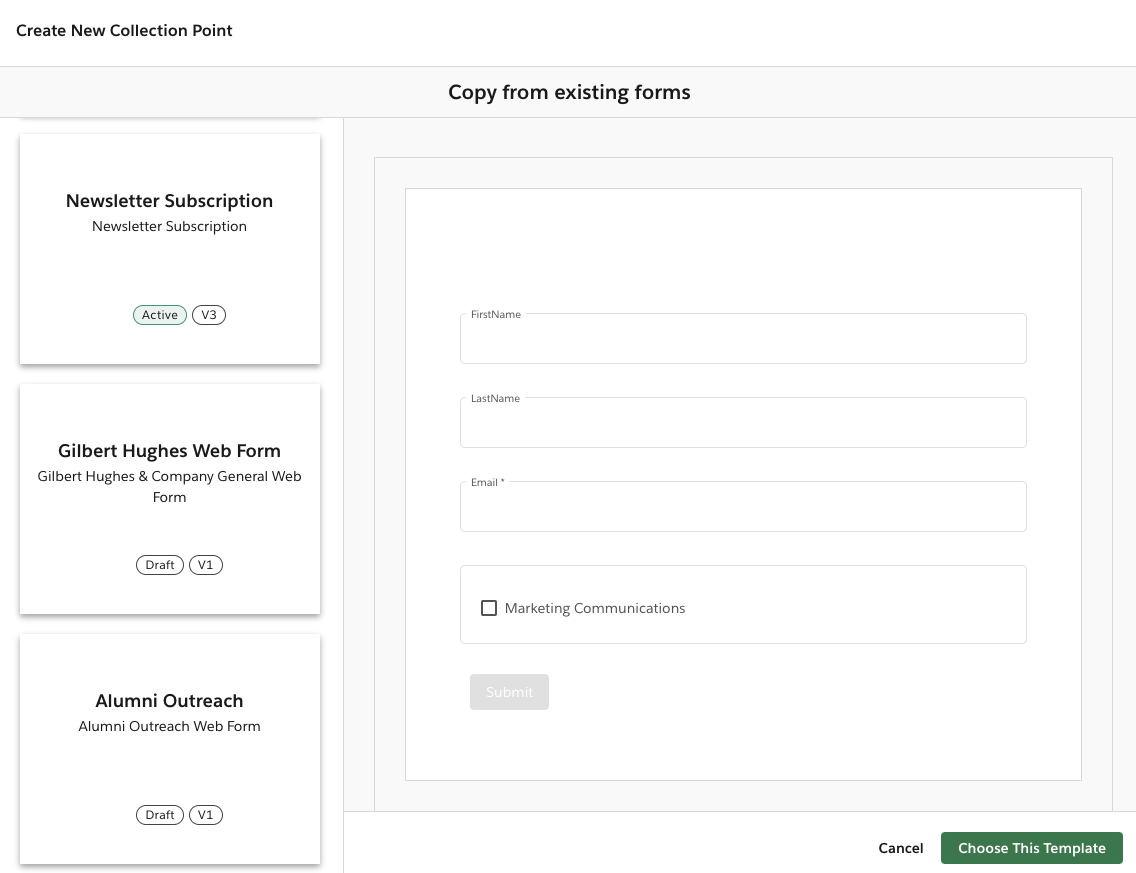
Task: Click the Draft badge on Alumni Outreach card
Action: [159, 814]
